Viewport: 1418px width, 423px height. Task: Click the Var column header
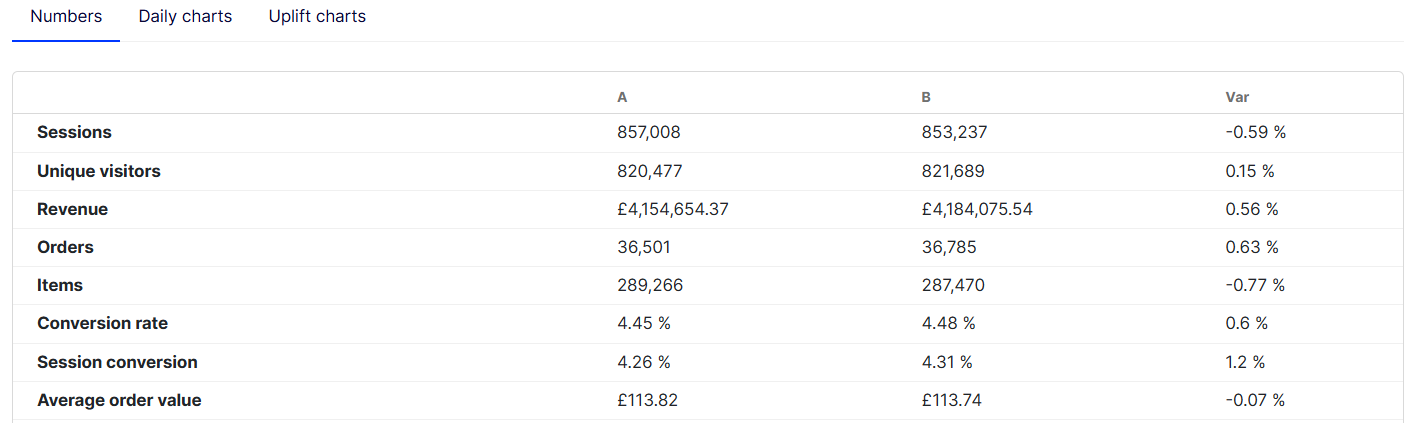1237,97
